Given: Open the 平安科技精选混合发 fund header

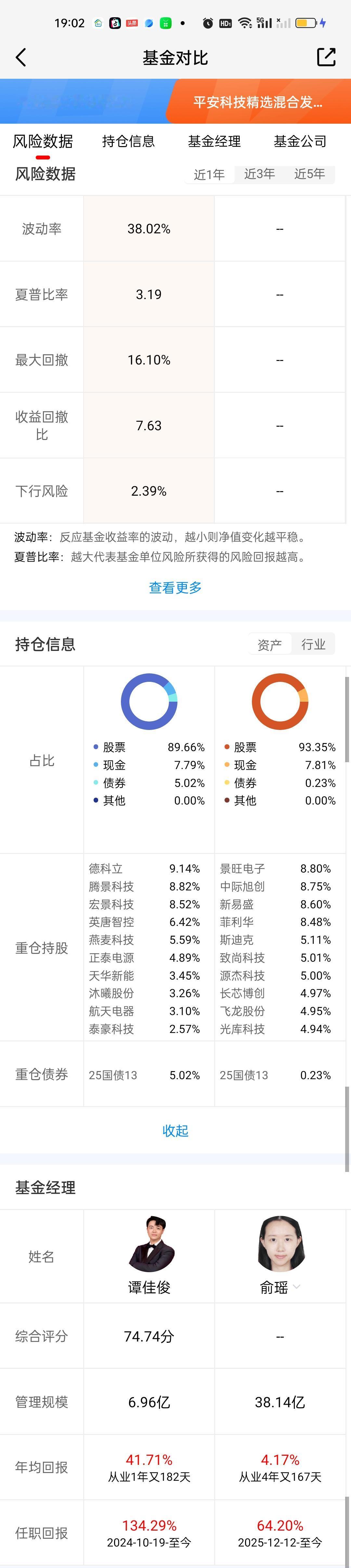Looking at the screenshot, I should click(x=258, y=102).
